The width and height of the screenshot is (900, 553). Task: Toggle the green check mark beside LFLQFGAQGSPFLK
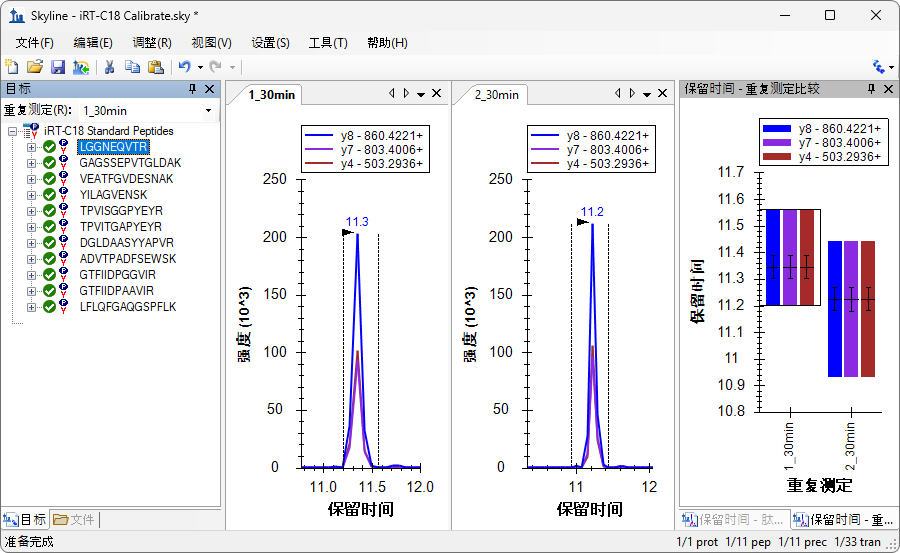click(48, 307)
